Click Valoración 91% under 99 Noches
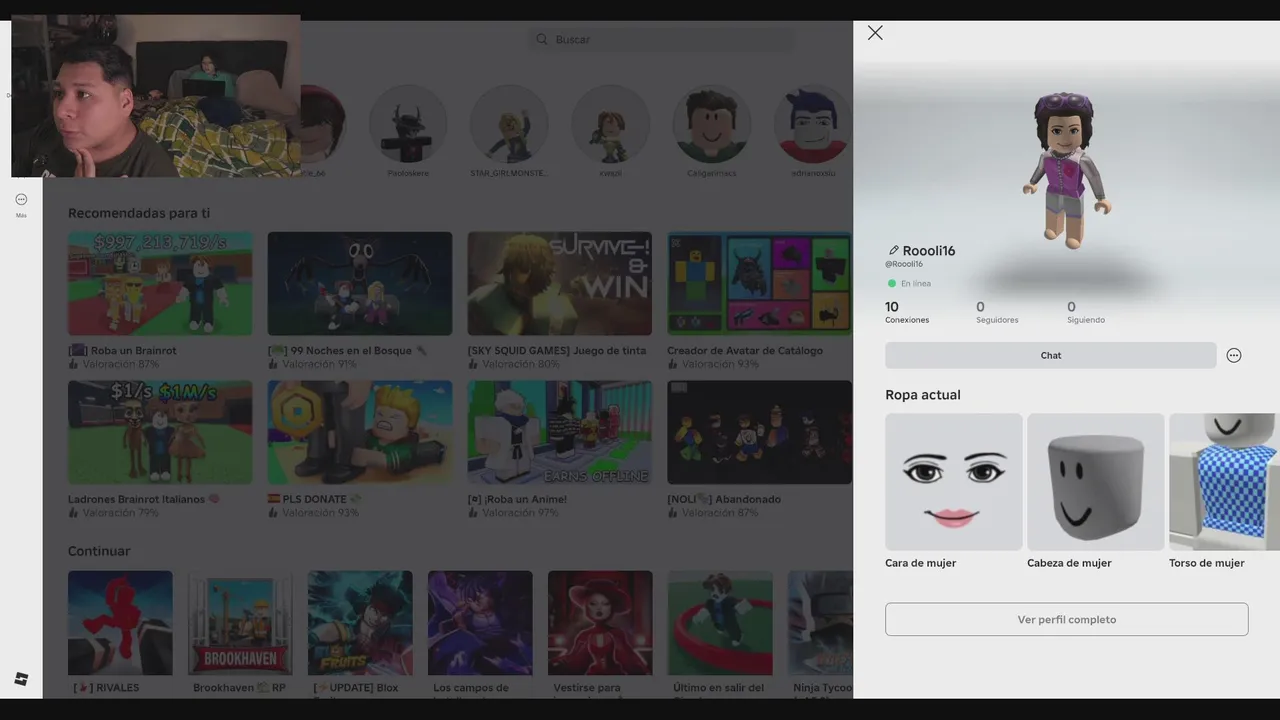 (320, 365)
